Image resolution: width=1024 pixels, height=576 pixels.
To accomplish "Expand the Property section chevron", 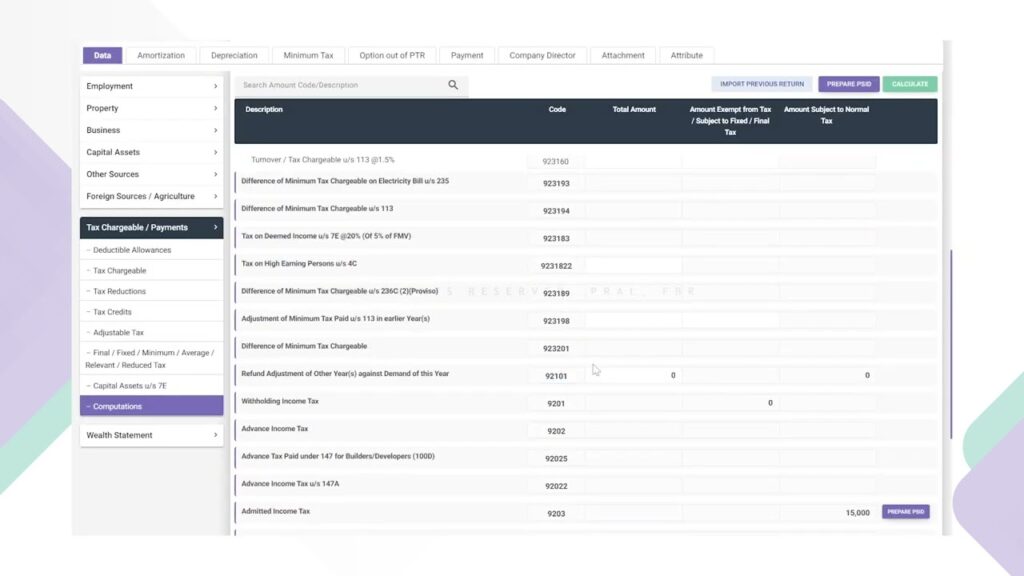I will coord(216,108).
